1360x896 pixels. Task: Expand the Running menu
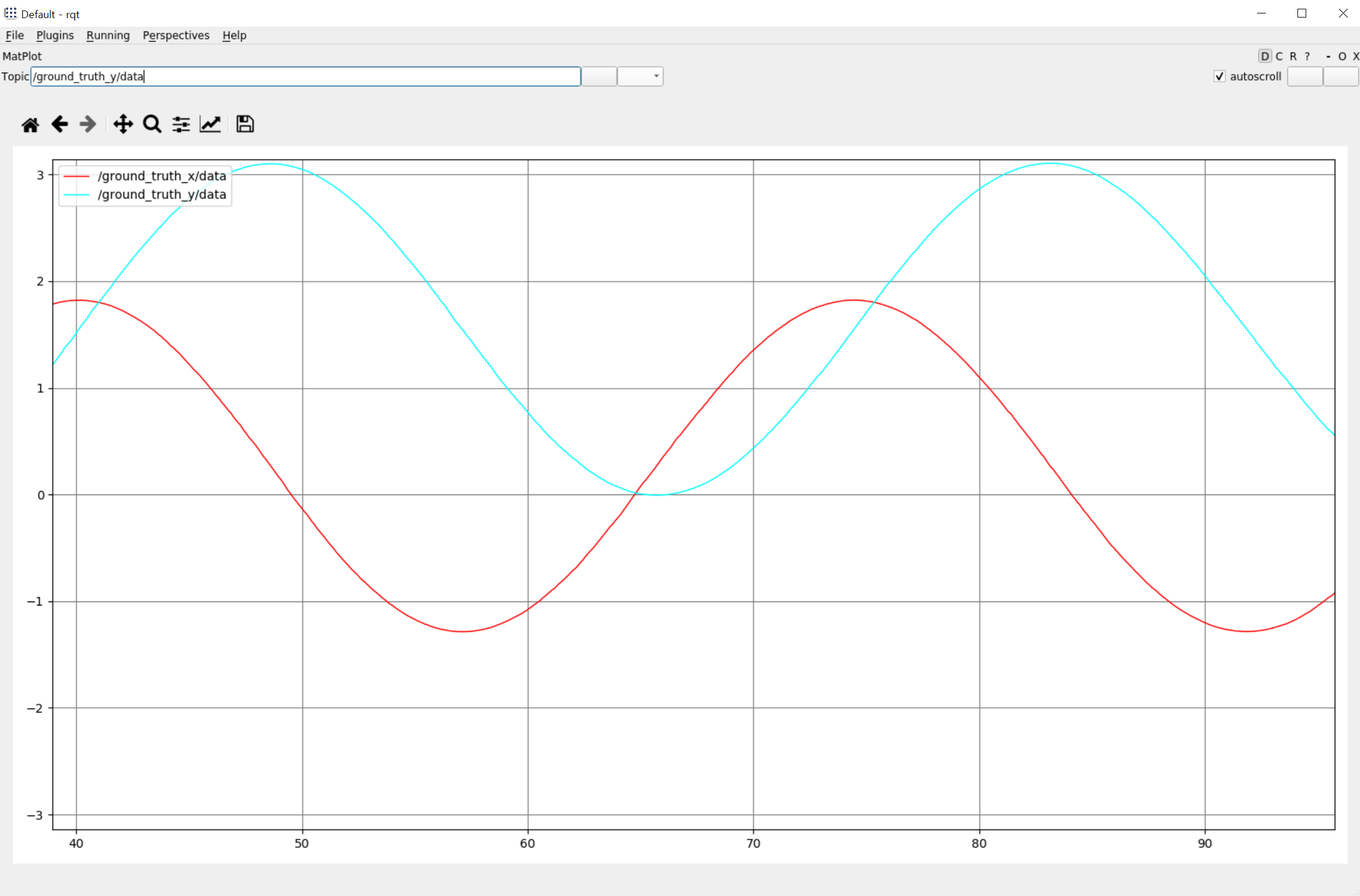pos(108,35)
